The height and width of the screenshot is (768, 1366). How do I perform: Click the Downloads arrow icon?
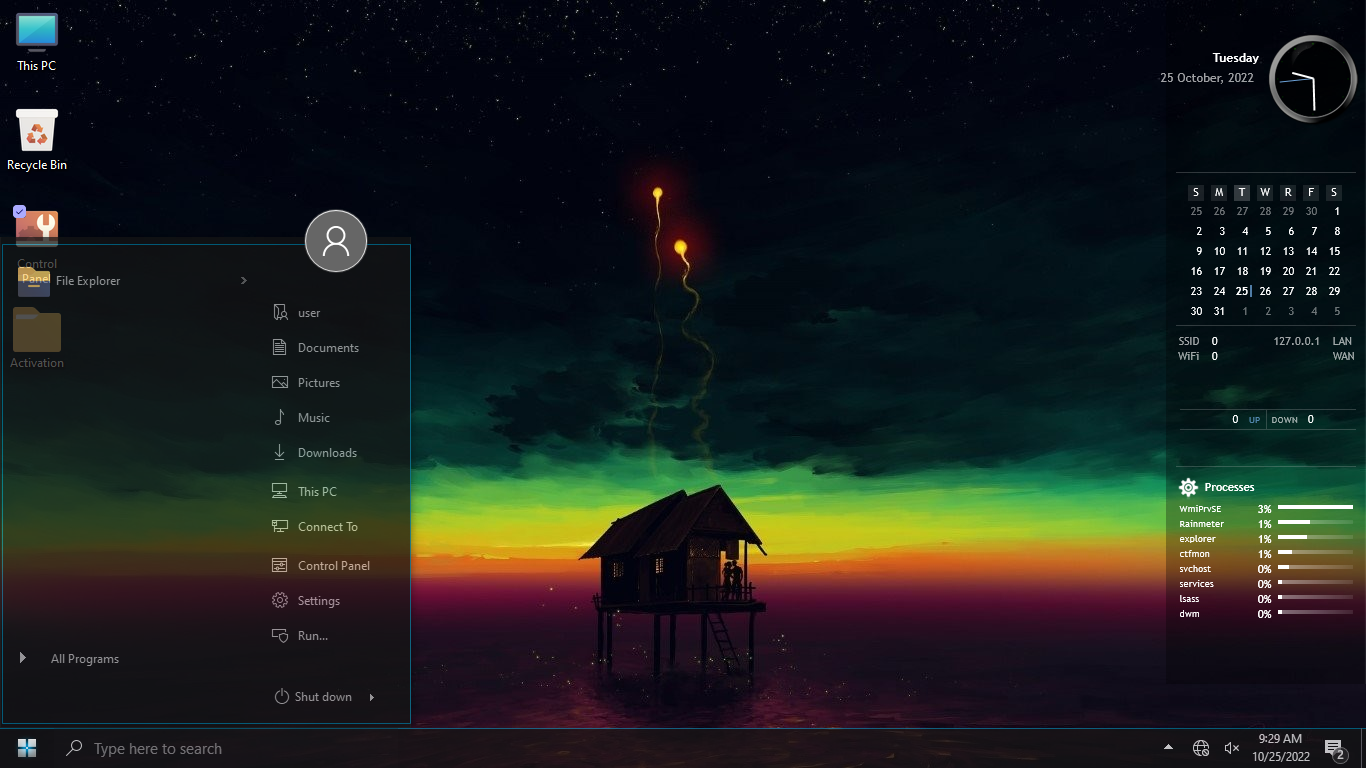coord(280,453)
